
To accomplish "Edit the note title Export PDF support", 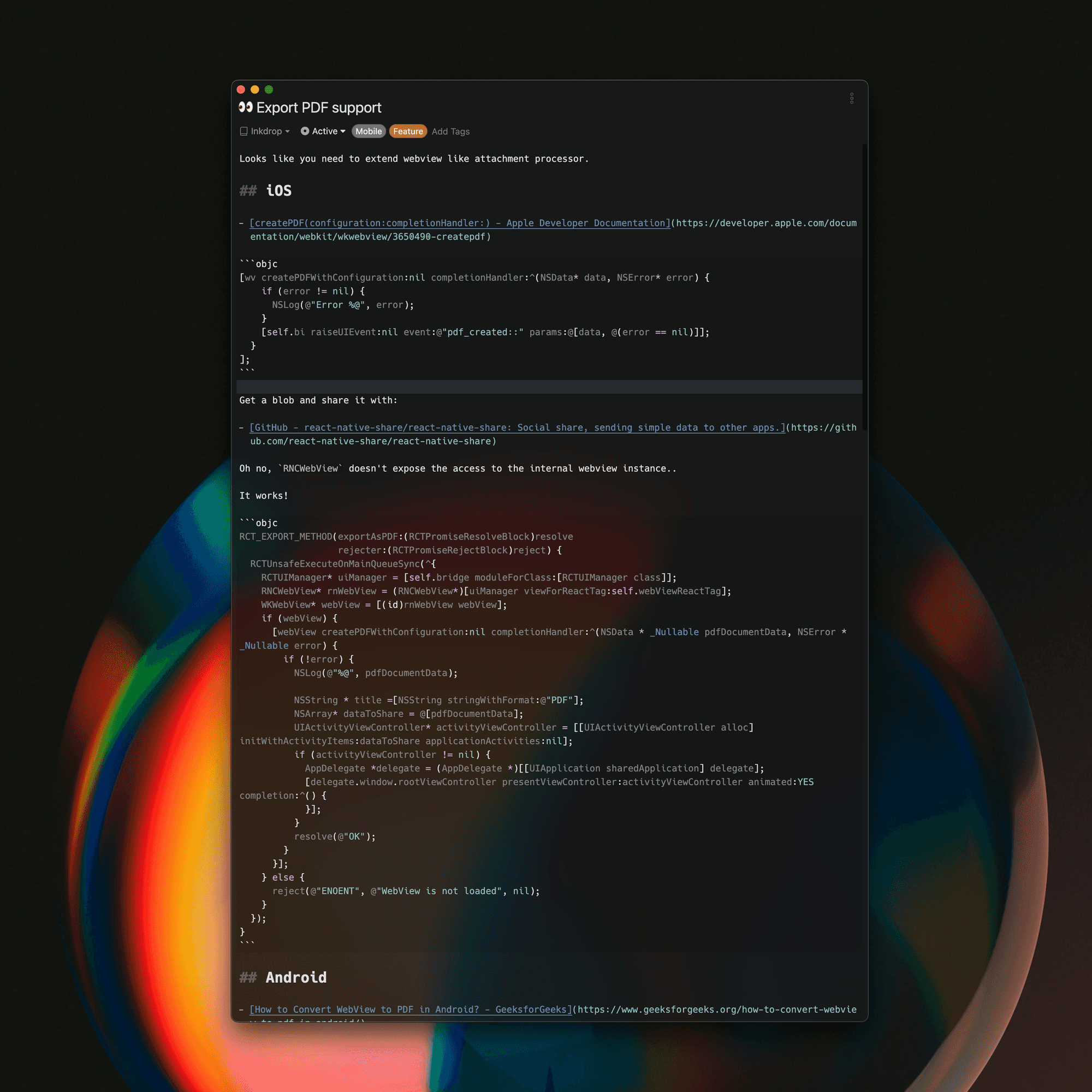I will [319, 108].
